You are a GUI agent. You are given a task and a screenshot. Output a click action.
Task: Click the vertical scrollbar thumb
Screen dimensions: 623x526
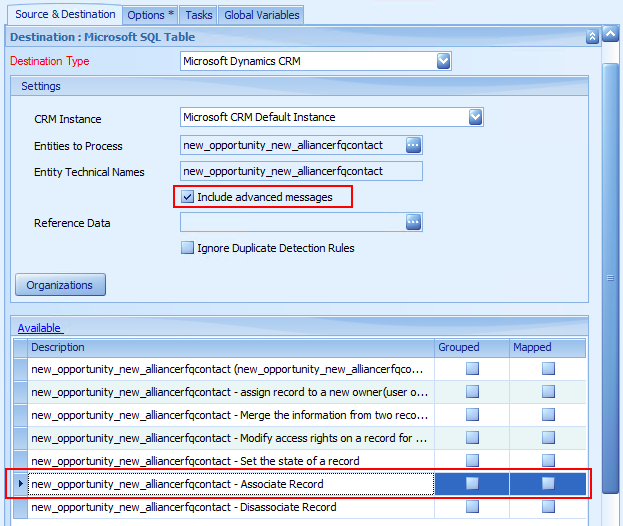pos(611,278)
